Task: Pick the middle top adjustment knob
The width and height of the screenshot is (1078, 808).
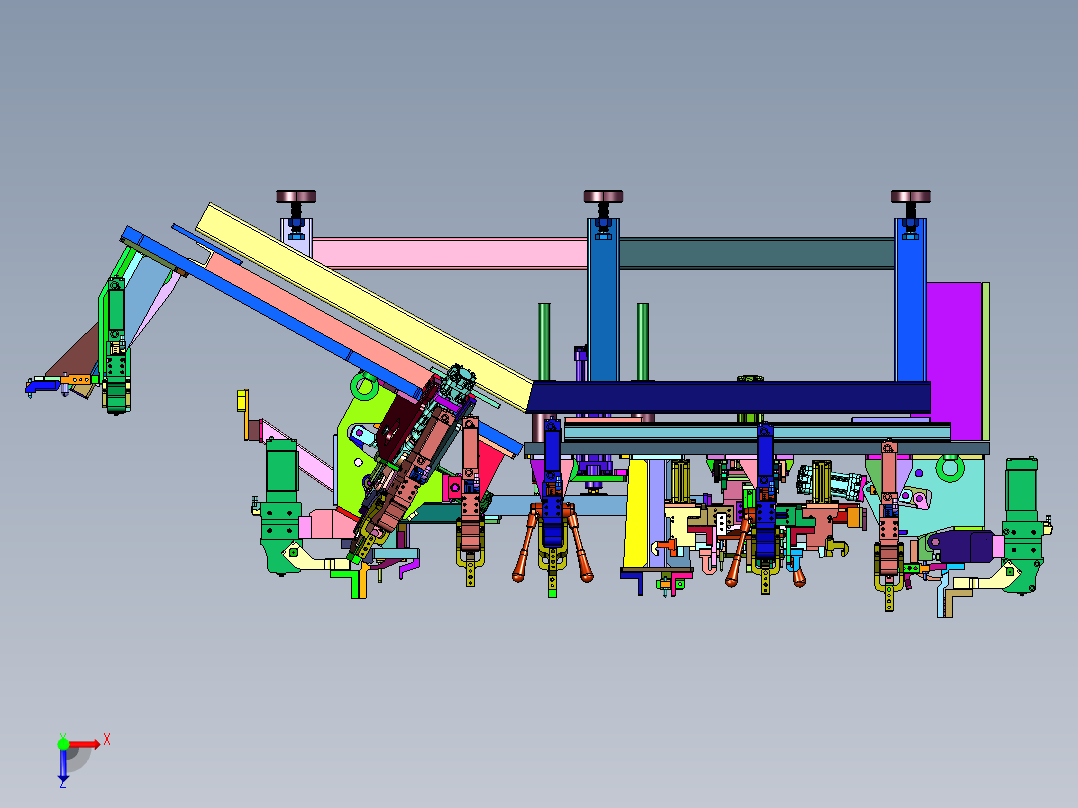Action: coord(603,197)
